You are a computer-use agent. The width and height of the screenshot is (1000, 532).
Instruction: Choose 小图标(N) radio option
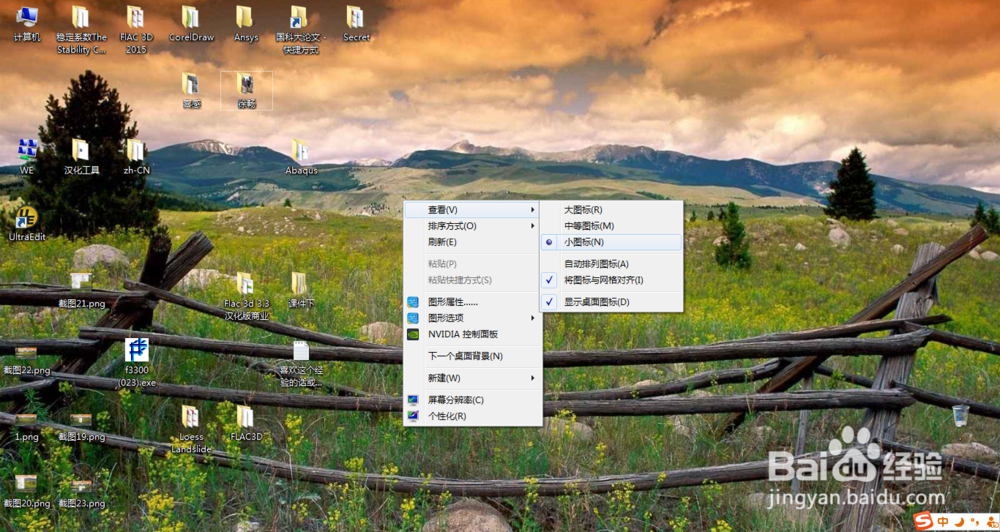pos(612,242)
